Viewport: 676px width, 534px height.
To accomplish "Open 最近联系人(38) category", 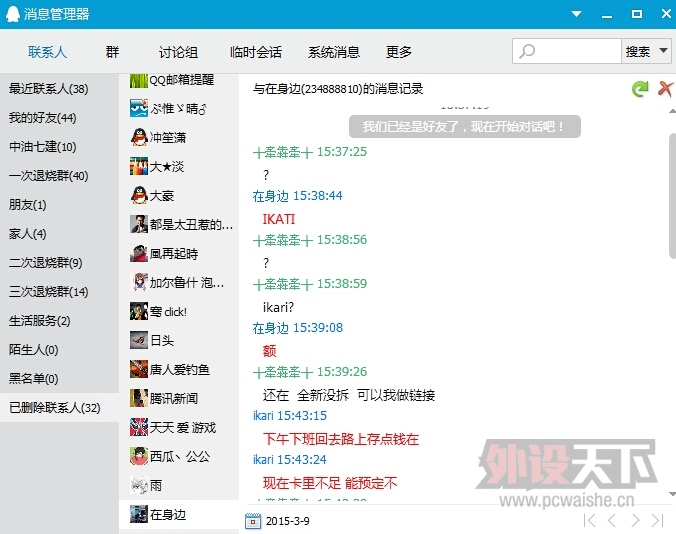I will (48, 89).
